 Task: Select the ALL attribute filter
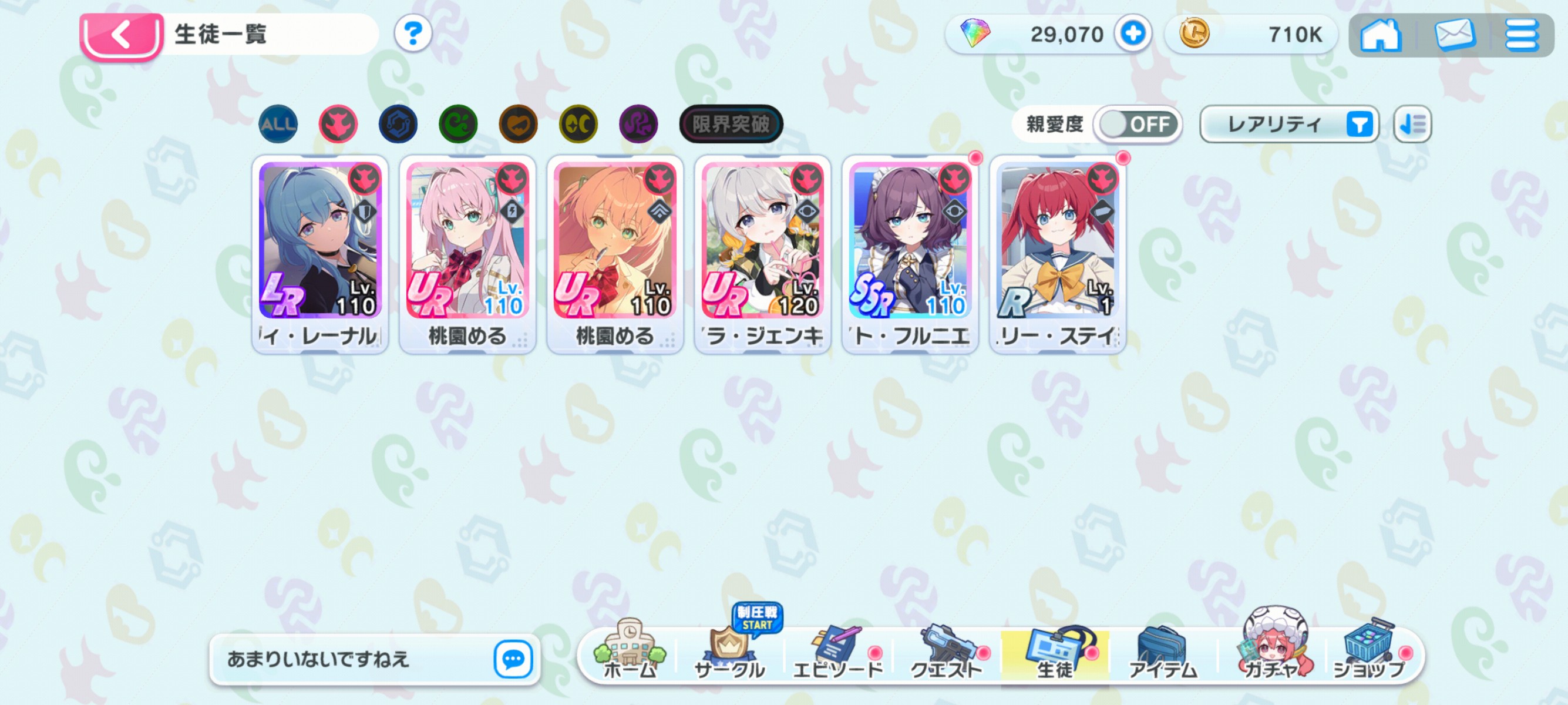[x=278, y=124]
